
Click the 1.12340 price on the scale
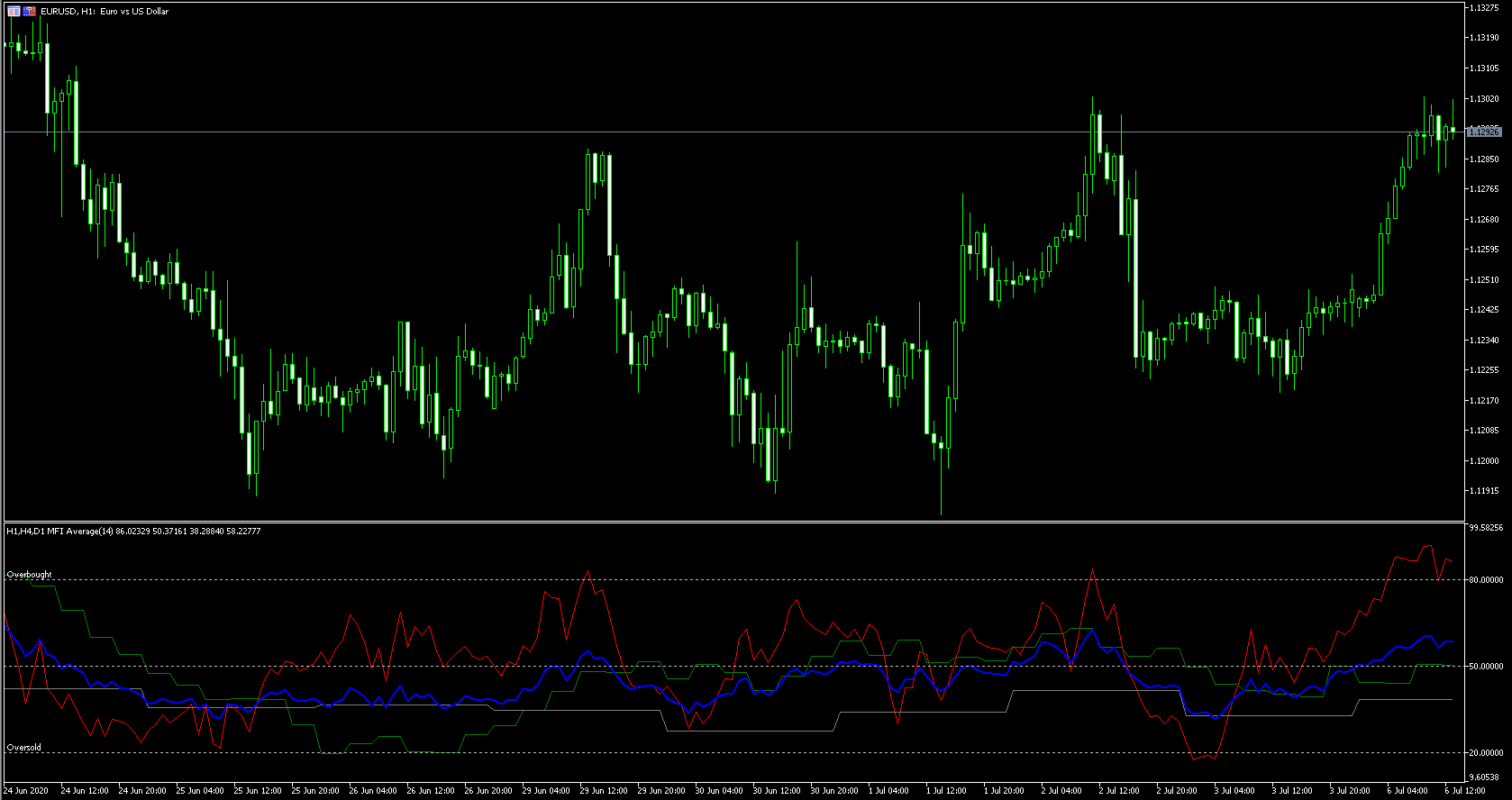click(1484, 341)
